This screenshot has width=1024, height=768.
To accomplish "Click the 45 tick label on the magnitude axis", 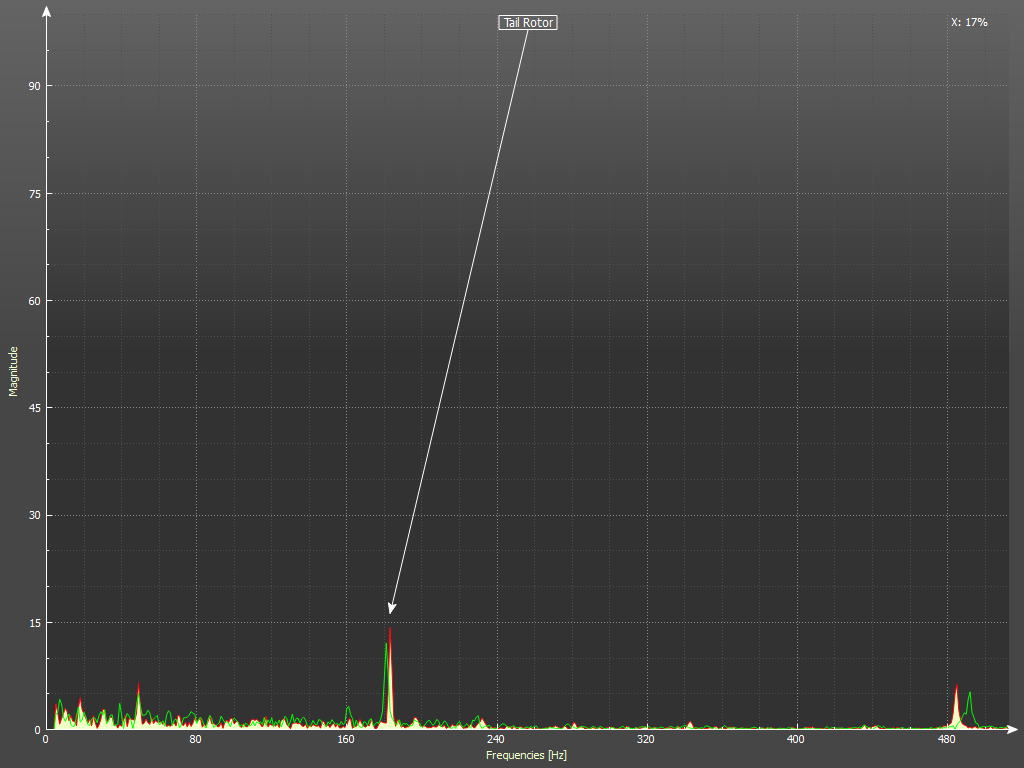I will 34,408.
